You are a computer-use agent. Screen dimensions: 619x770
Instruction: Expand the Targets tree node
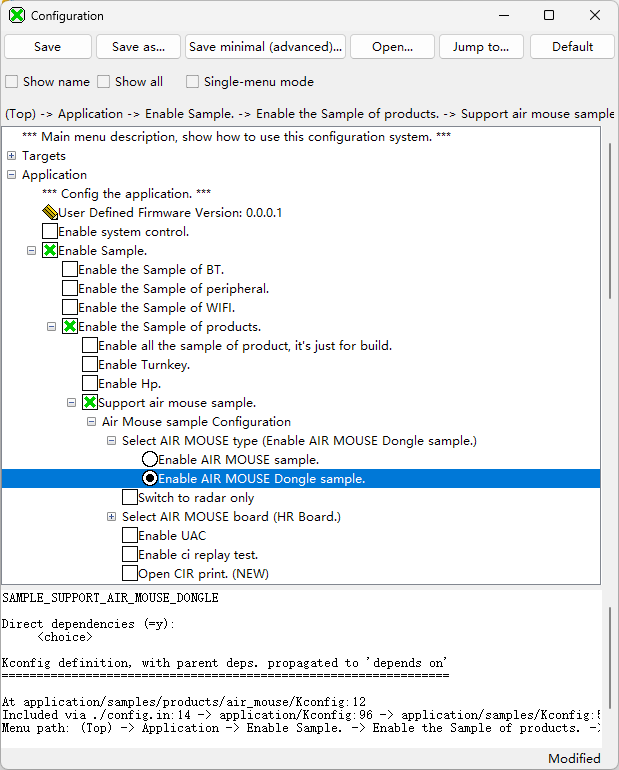(12, 156)
